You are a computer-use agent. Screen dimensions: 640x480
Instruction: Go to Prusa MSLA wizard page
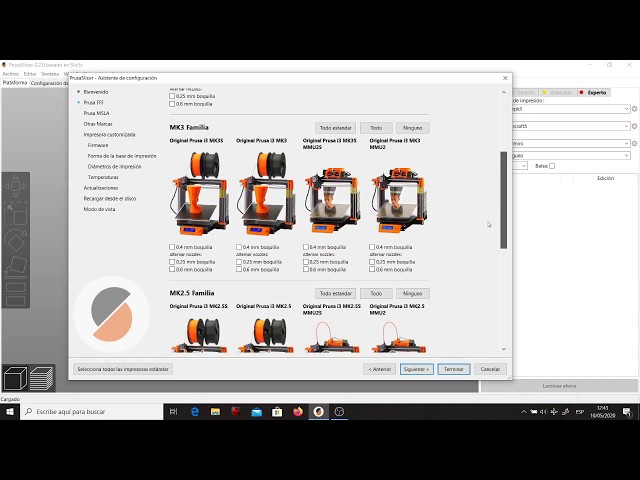coord(96,113)
